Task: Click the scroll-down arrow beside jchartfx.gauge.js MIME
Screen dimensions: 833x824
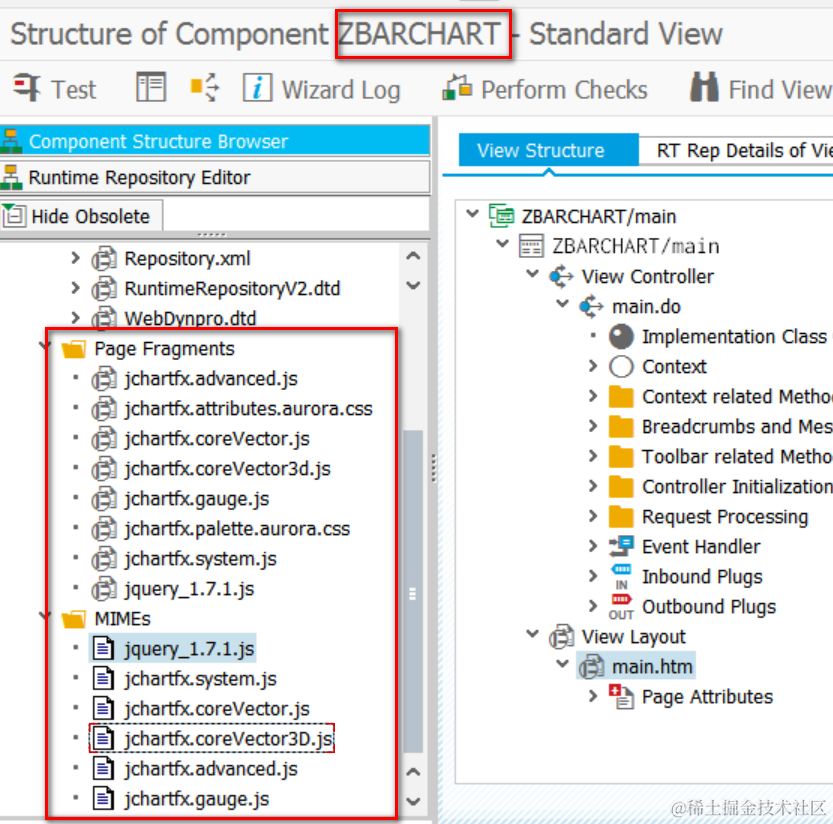Action: tap(413, 800)
